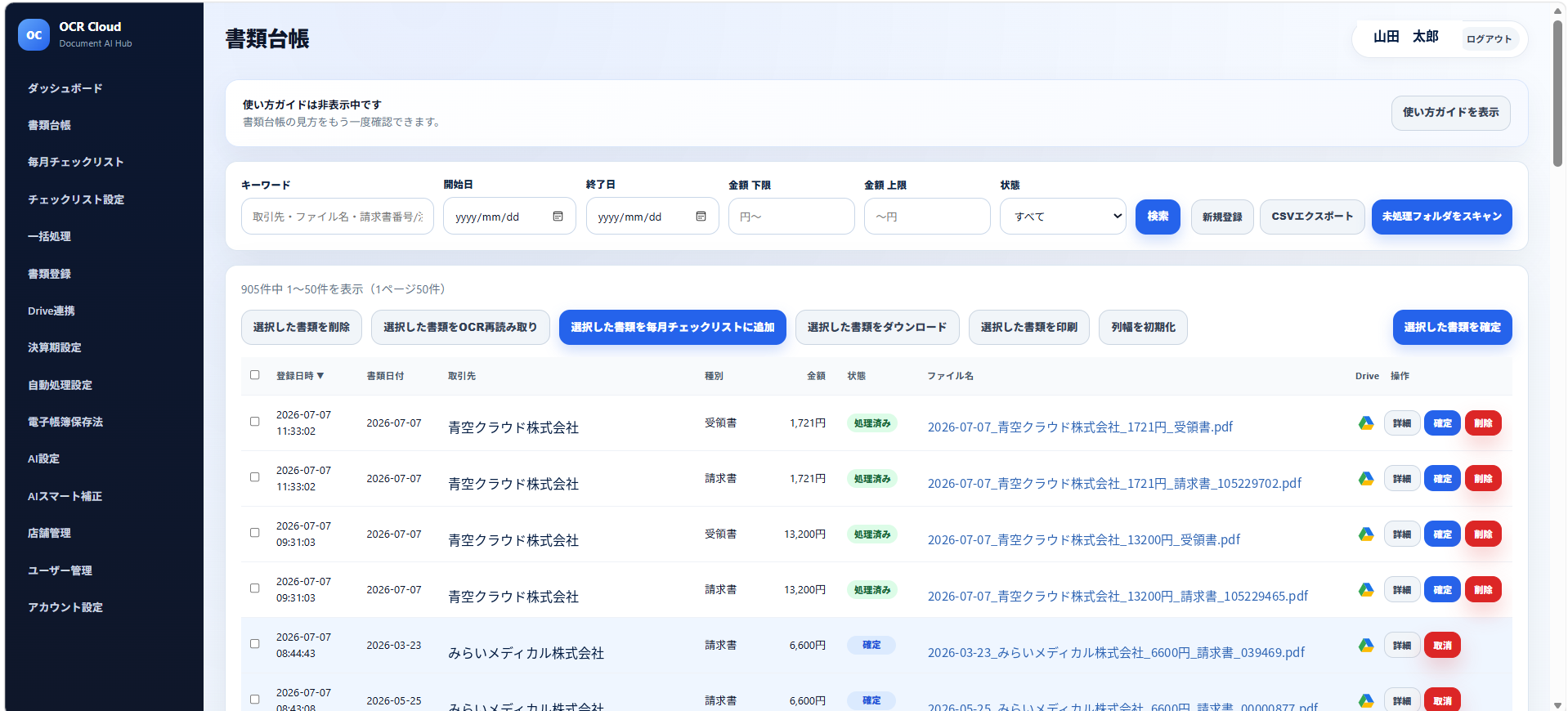
Task: Open 店舗管理 in sidebar
Action: pos(49,533)
